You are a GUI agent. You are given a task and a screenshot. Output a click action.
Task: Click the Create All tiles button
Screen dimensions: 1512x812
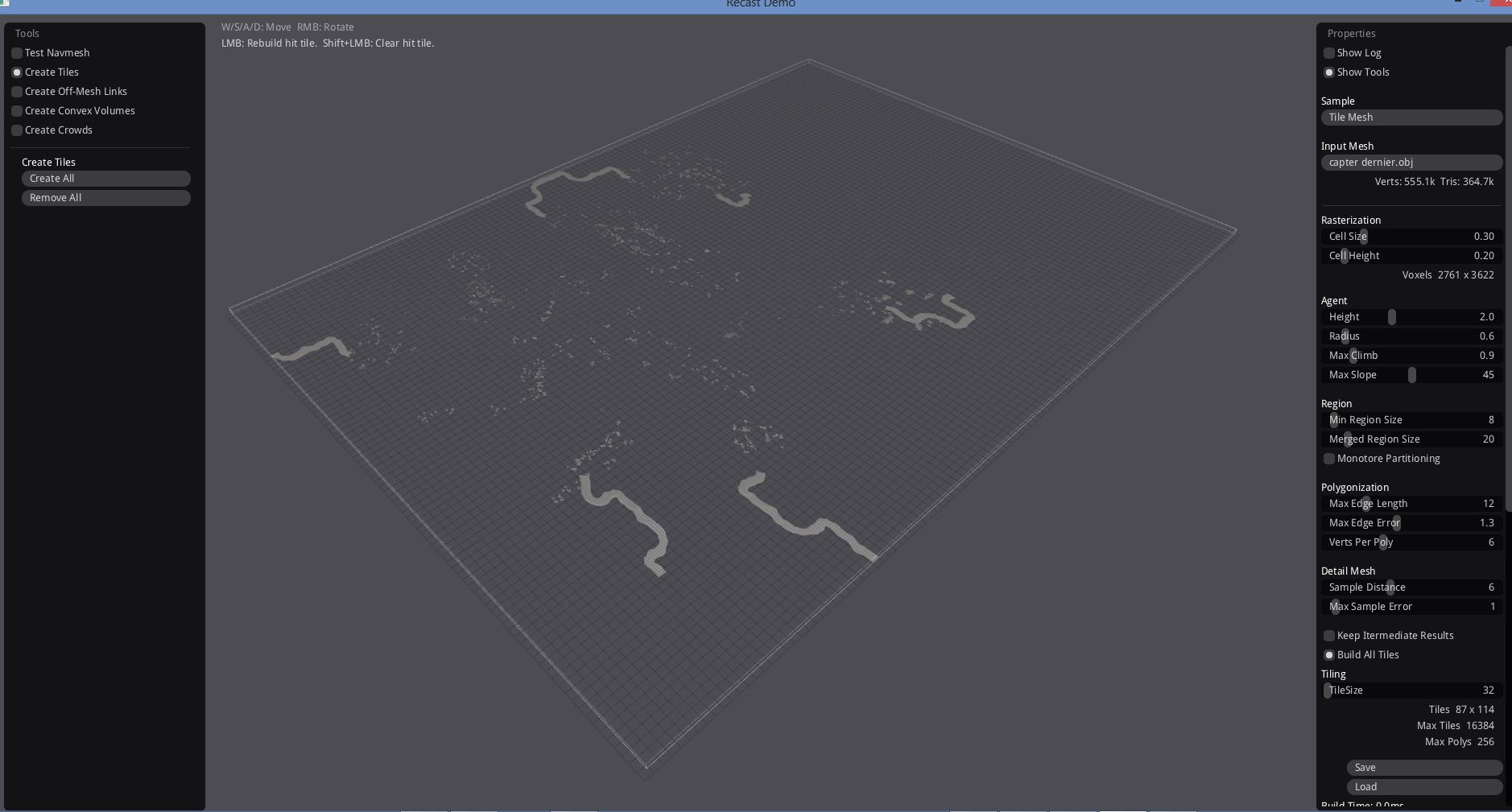[106, 179]
